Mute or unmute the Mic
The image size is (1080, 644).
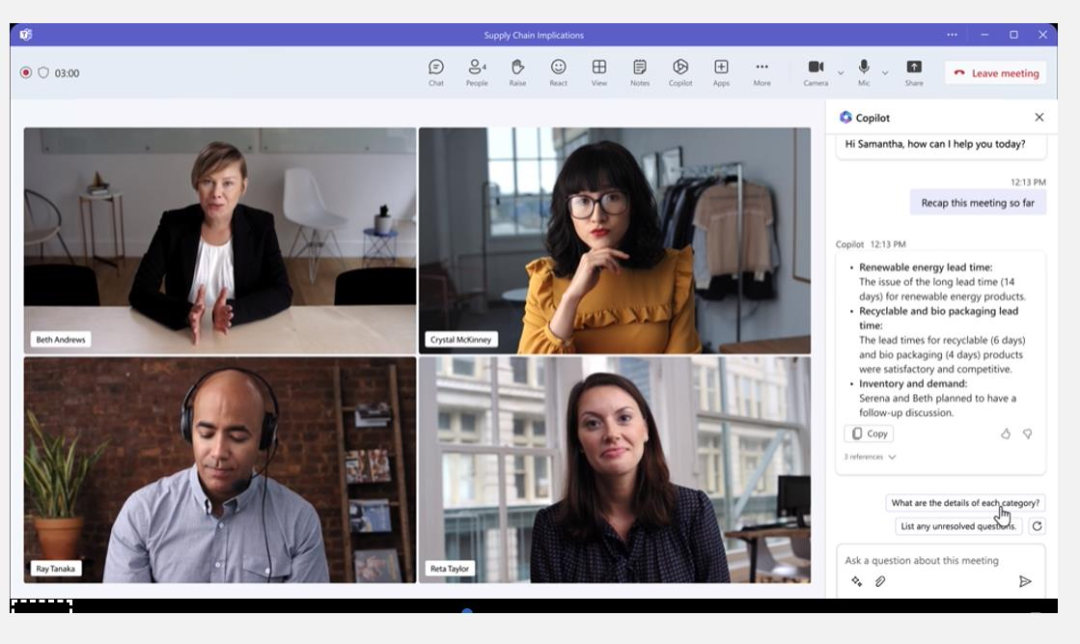coord(863,69)
